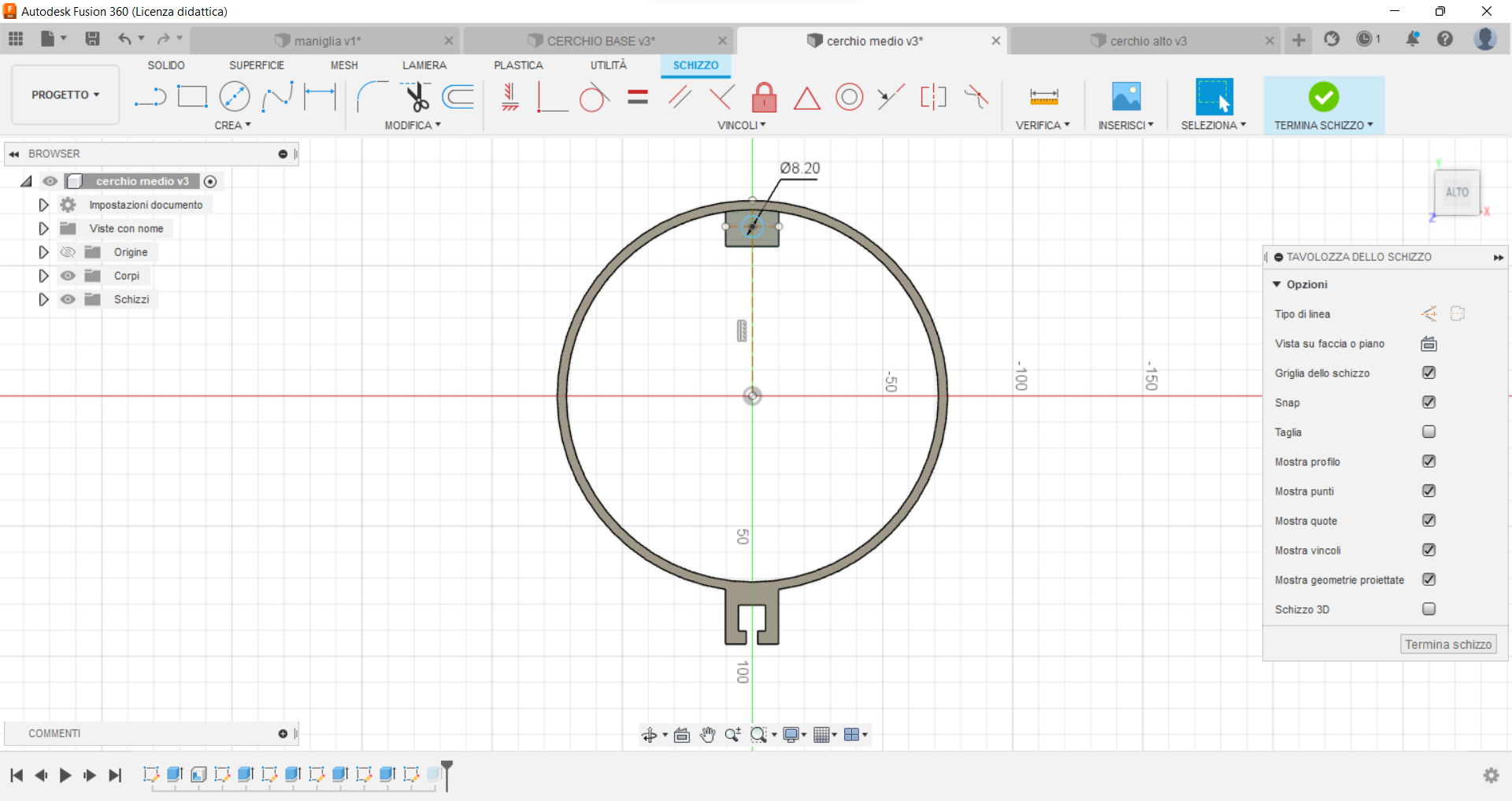
Task: Click the ALTO face on the ViewCube
Action: 1458,191
